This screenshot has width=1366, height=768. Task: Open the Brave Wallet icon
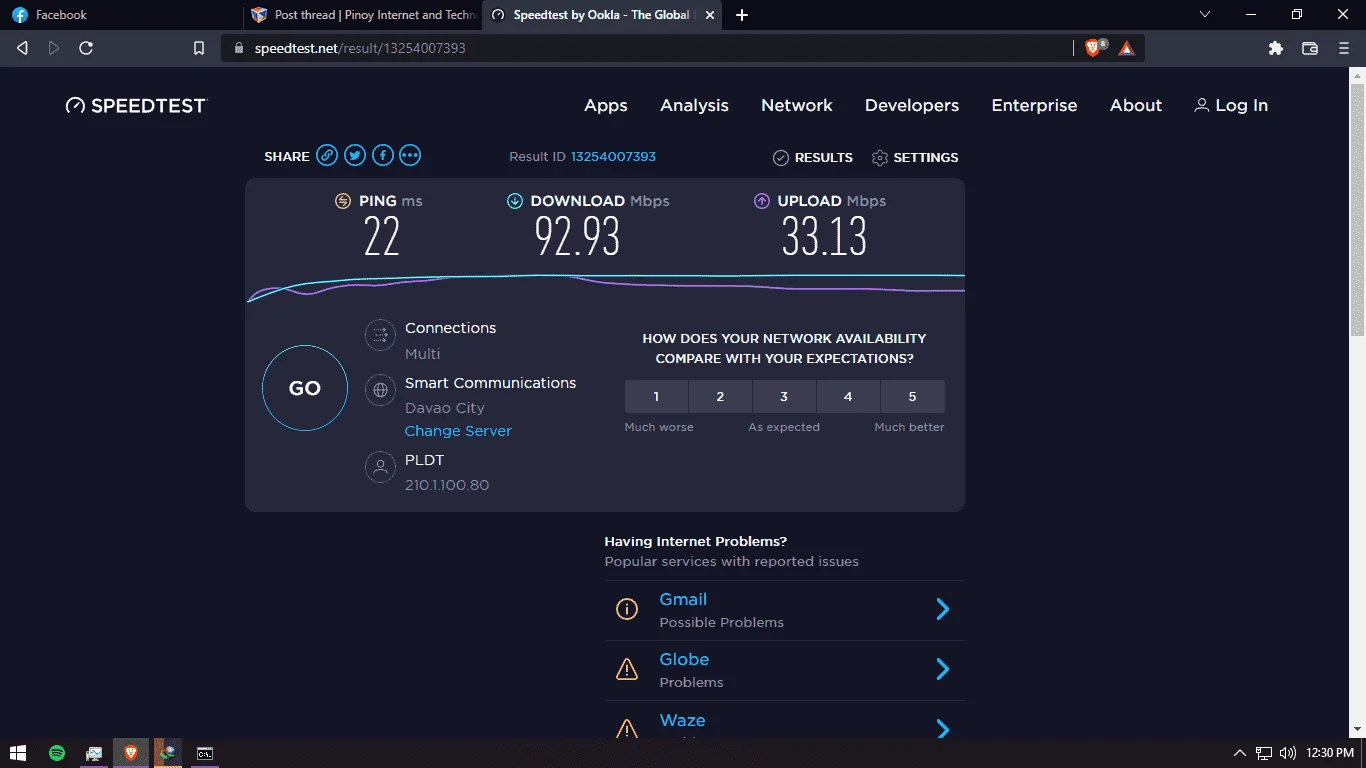(x=1310, y=48)
